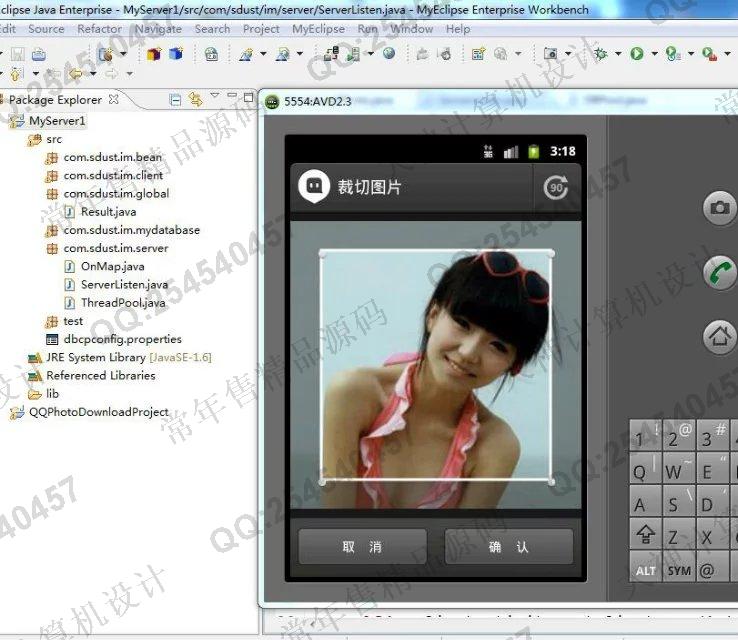Open the Navigate menu
Viewport: 738px width, 640px height.
(x=158, y=29)
